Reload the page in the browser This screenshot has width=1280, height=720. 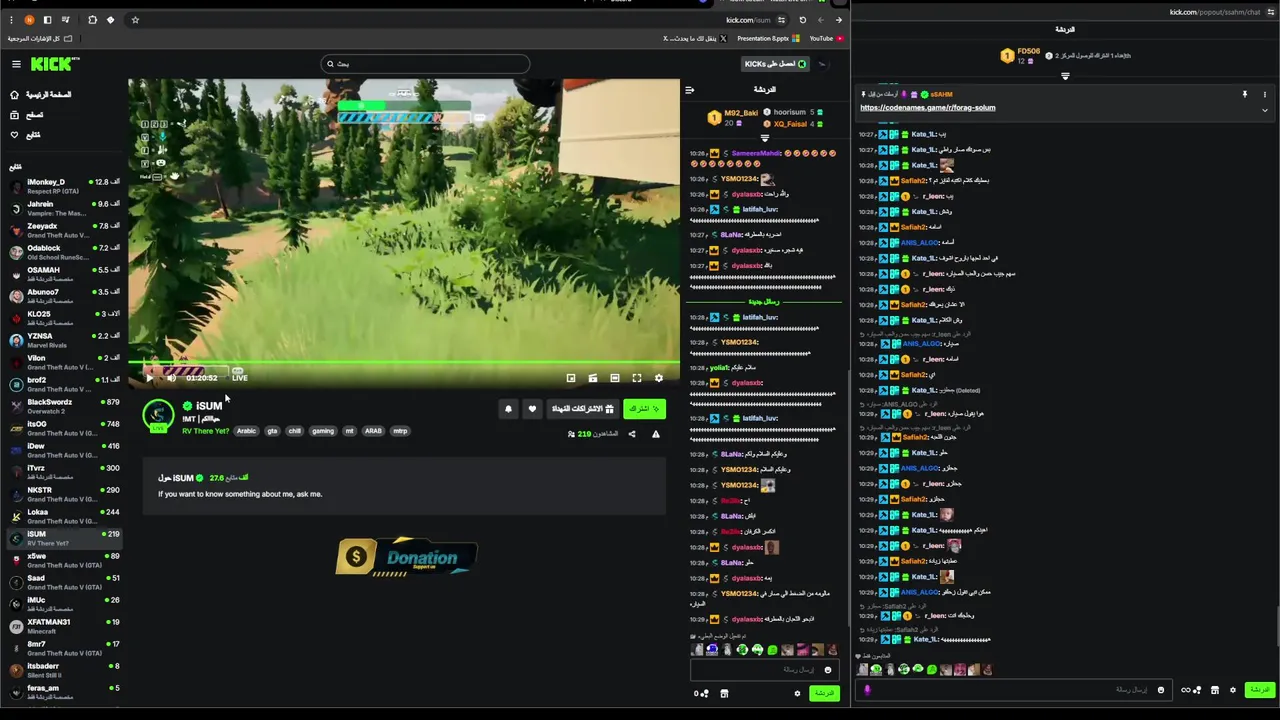802,20
